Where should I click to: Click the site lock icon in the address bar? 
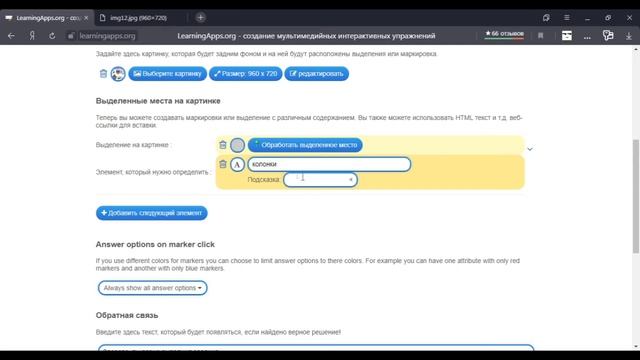click(71, 36)
